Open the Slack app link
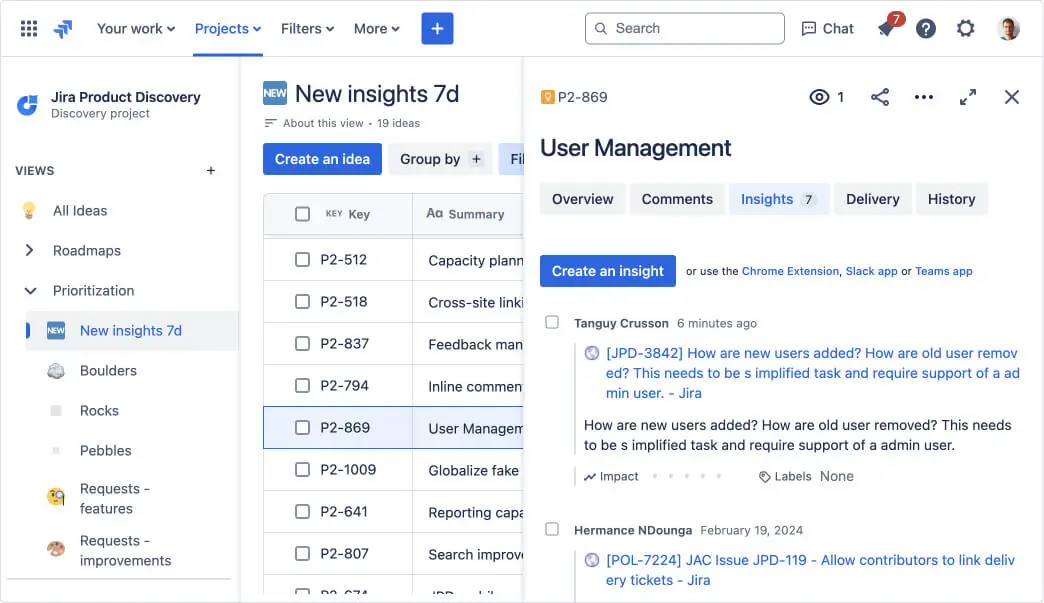This screenshot has height=603, width=1044. tap(872, 271)
